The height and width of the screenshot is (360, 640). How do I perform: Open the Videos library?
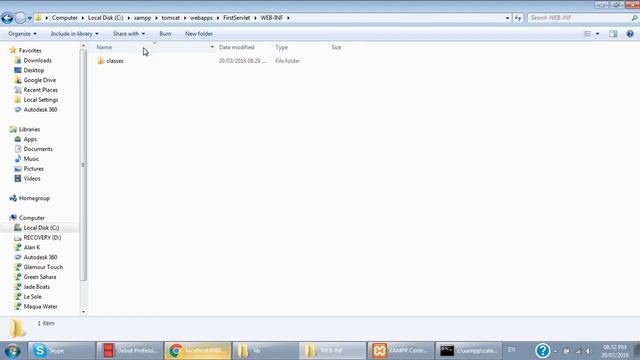(32, 178)
